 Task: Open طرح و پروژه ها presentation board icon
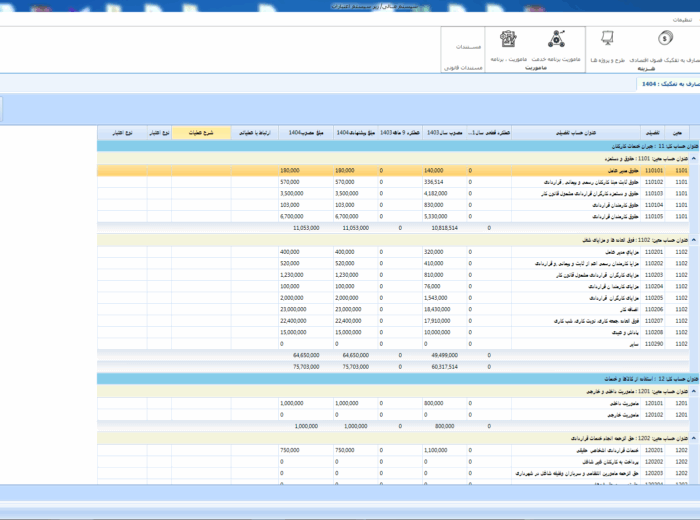607,39
